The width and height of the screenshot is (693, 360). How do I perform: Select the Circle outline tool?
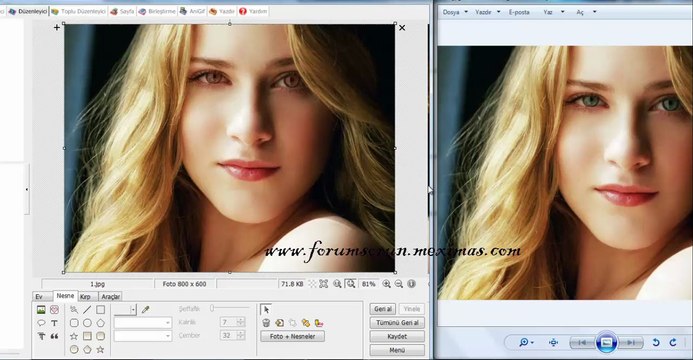point(87,323)
